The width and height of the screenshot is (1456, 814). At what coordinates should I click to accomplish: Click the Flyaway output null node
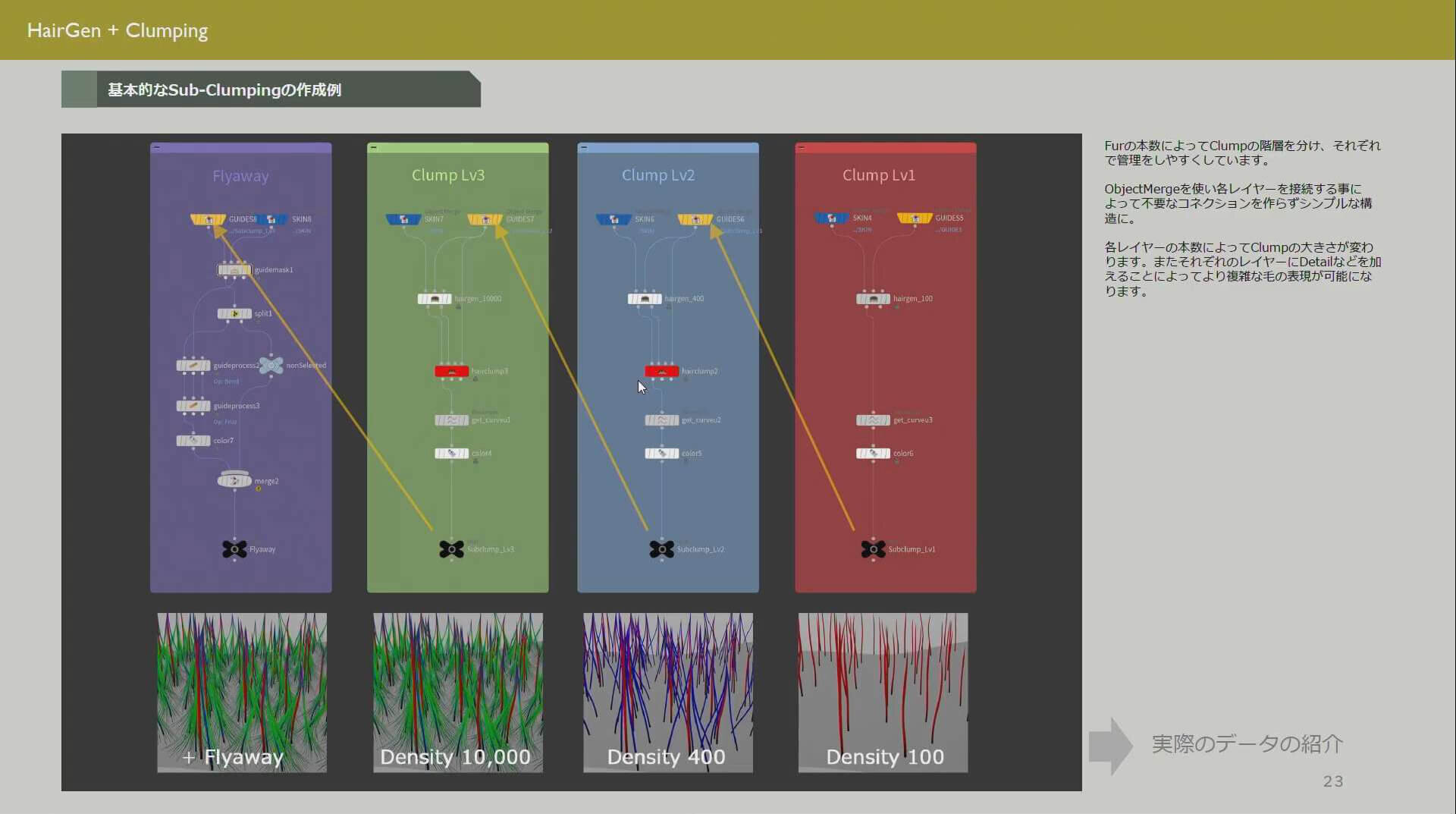[x=234, y=549]
